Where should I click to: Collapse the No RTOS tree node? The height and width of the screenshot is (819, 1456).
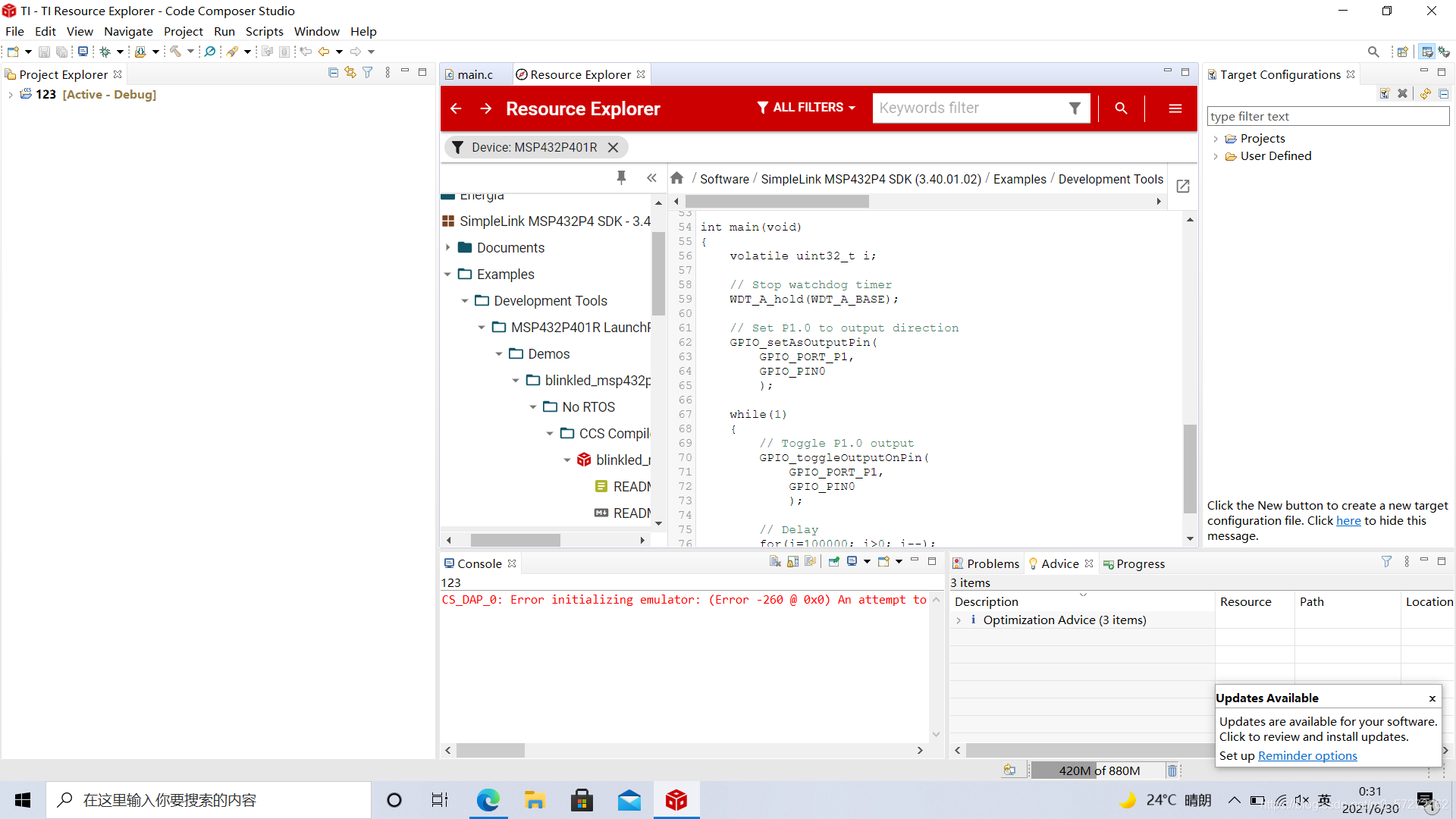533,407
